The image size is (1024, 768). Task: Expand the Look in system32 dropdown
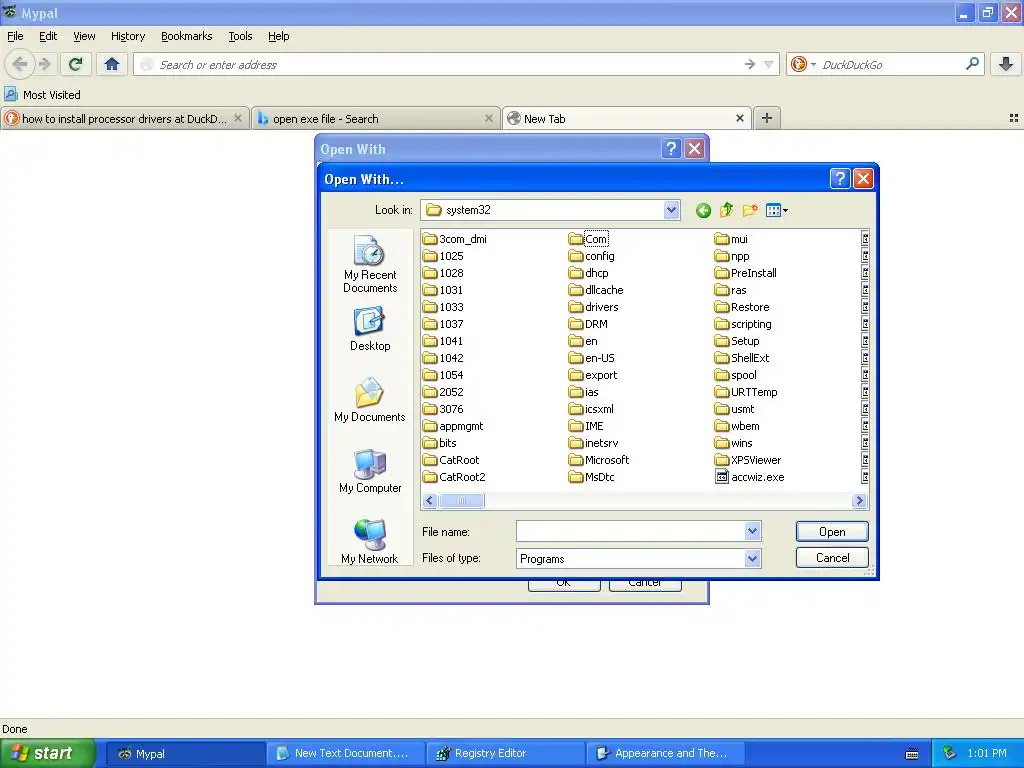(x=671, y=210)
